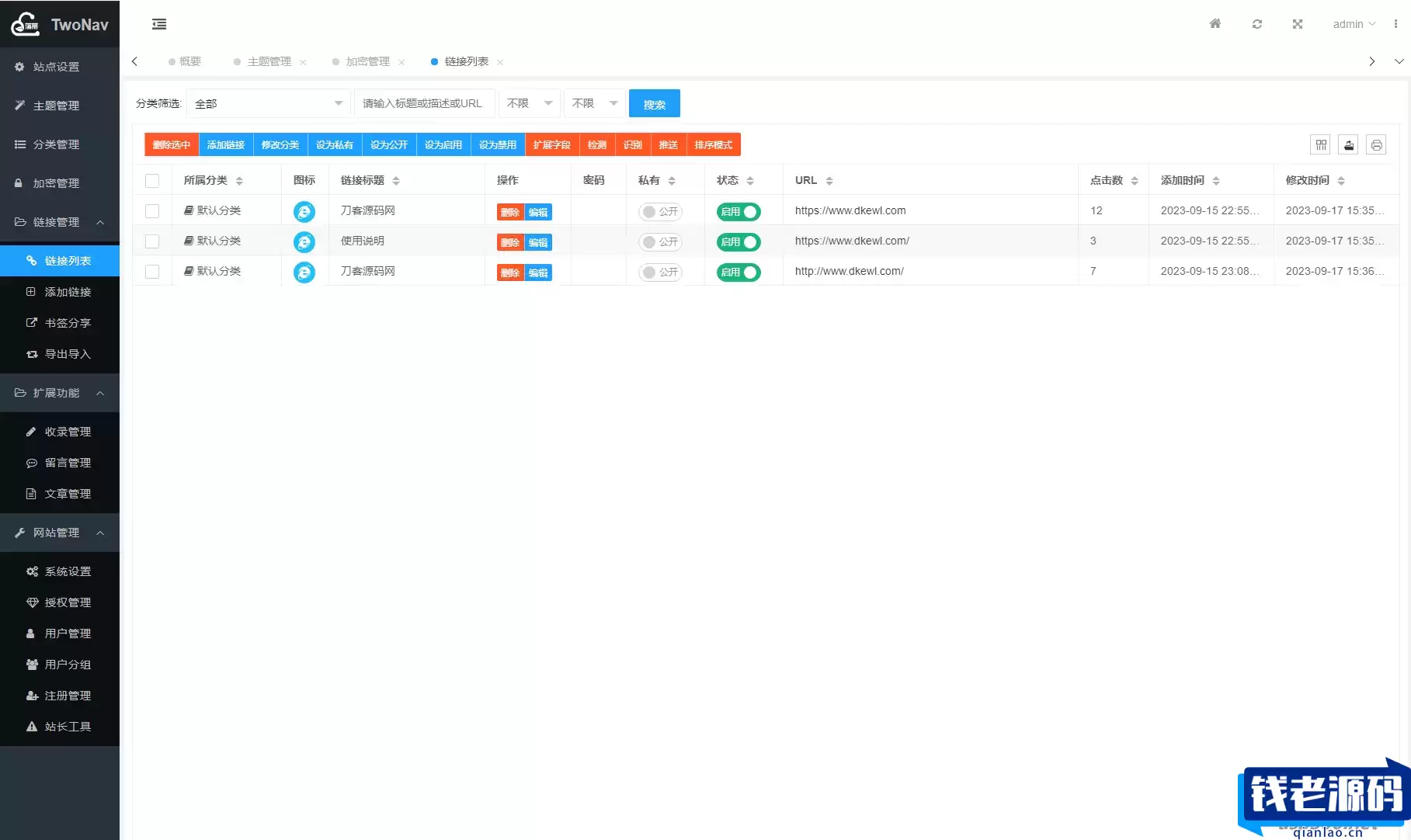Image resolution: width=1411 pixels, height=840 pixels.
Task: Toggle 启用 status switch for 使用说明 row
Action: point(739,241)
